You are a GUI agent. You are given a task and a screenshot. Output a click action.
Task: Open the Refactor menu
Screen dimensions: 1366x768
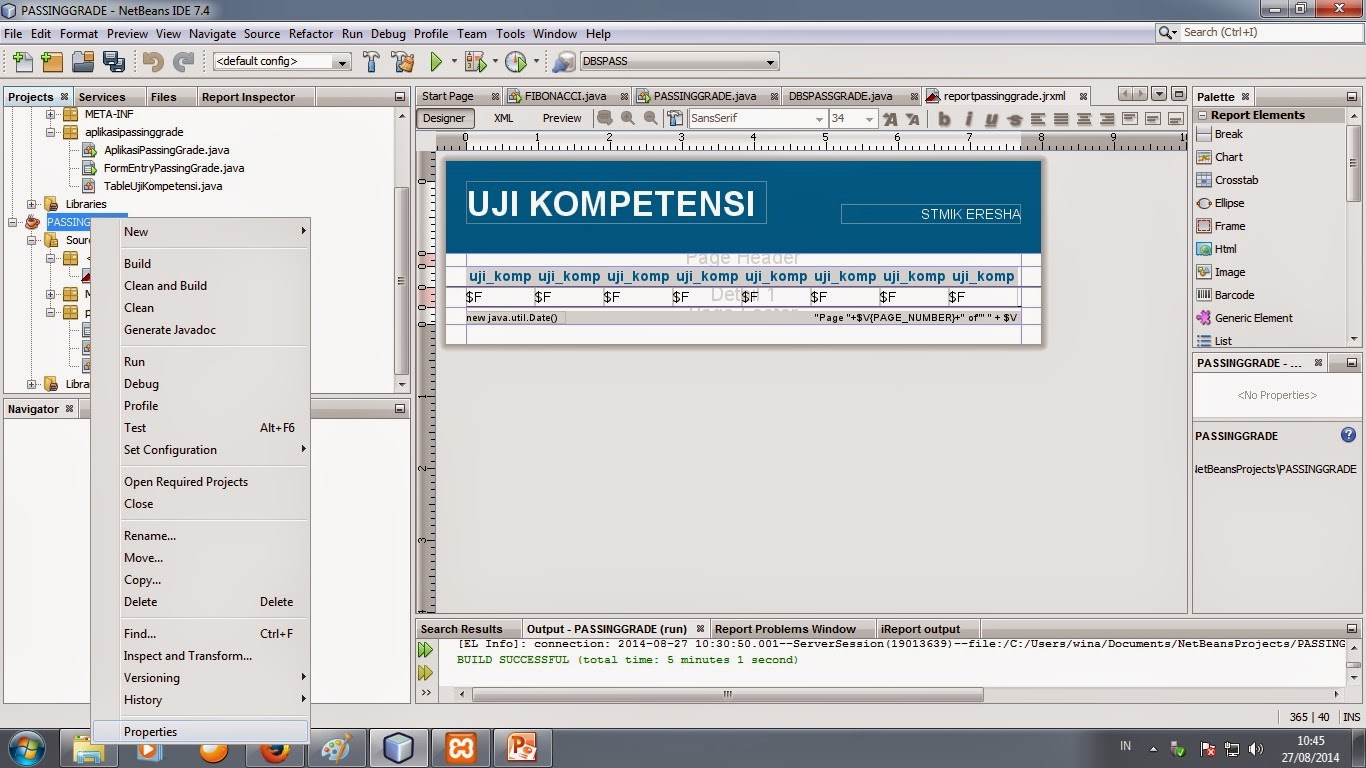coord(311,33)
